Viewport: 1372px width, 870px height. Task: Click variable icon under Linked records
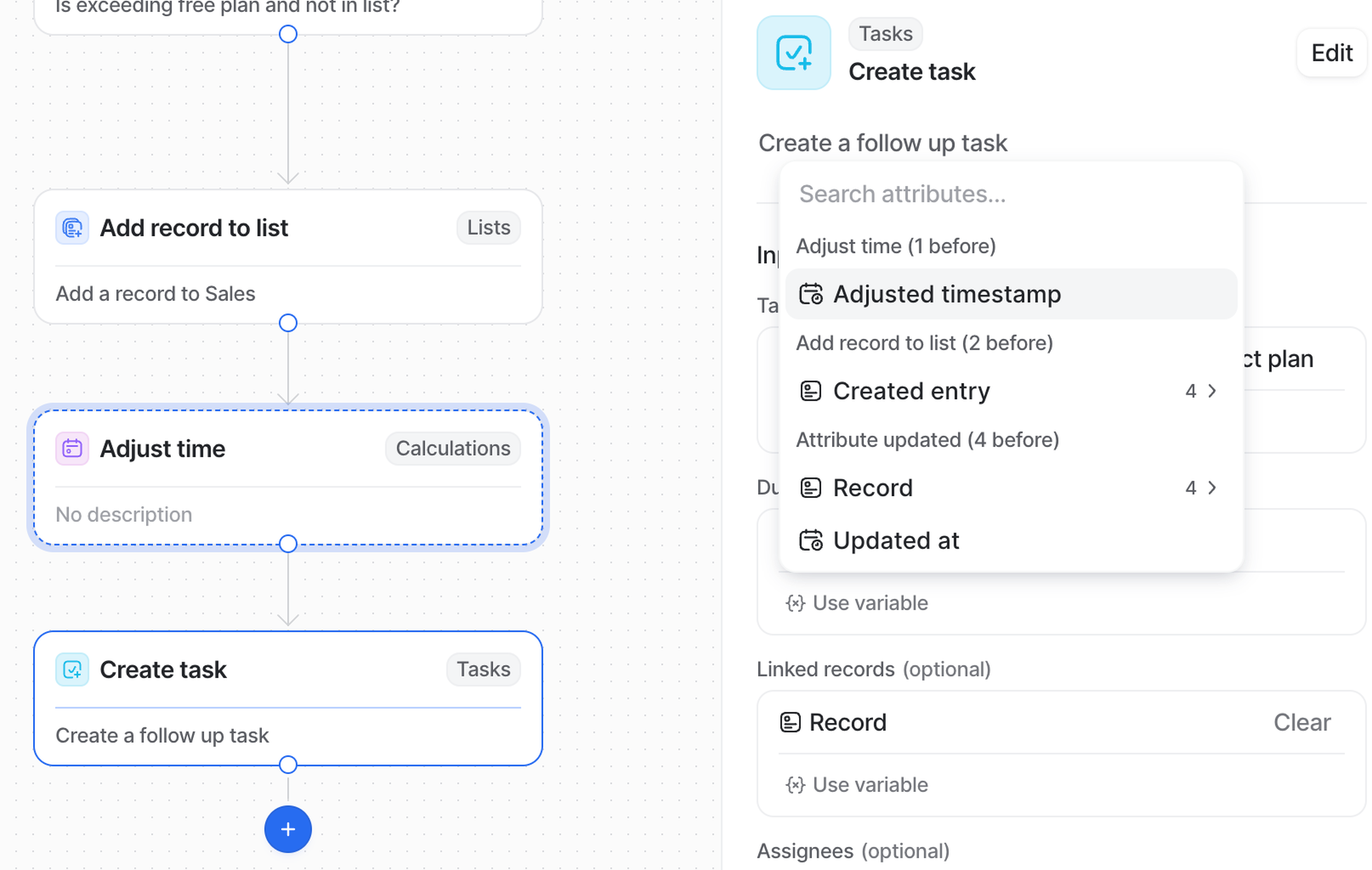(795, 785)
